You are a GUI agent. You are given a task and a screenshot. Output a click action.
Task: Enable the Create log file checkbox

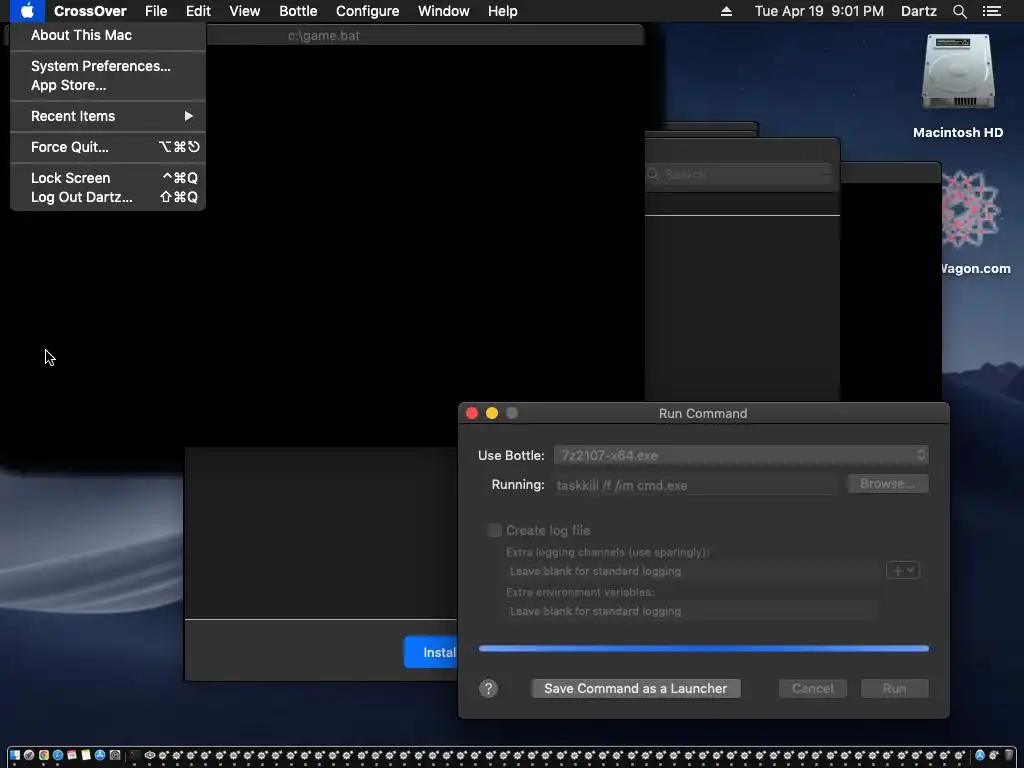click(494, 530)
